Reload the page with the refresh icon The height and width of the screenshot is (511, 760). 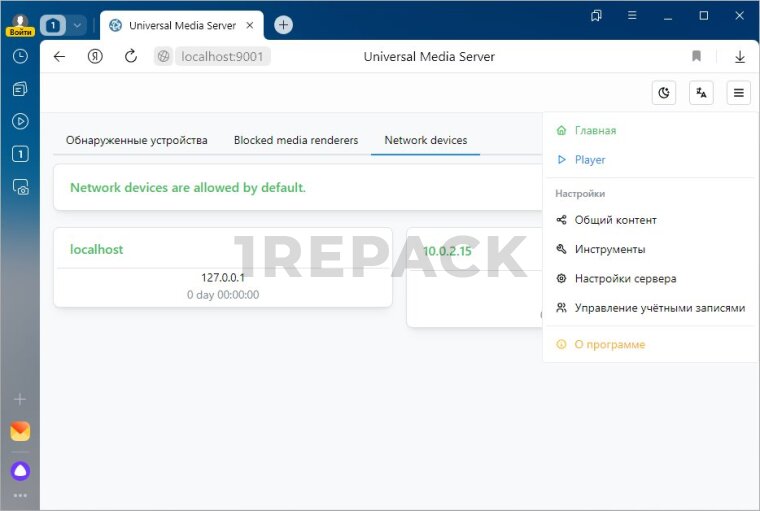pyautogui.click(x=130, y=57)
